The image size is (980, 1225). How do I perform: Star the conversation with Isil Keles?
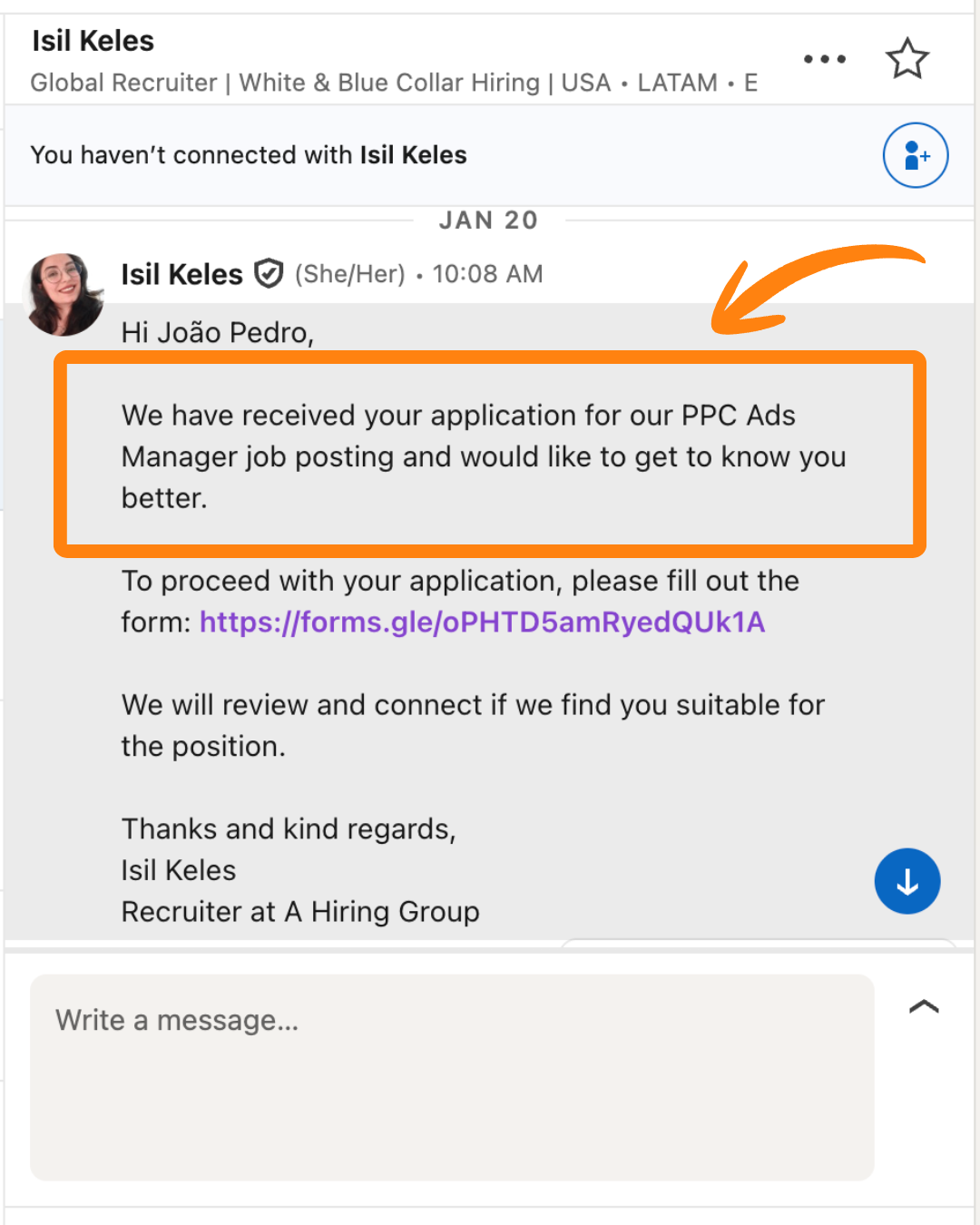(x=906, y=59)
